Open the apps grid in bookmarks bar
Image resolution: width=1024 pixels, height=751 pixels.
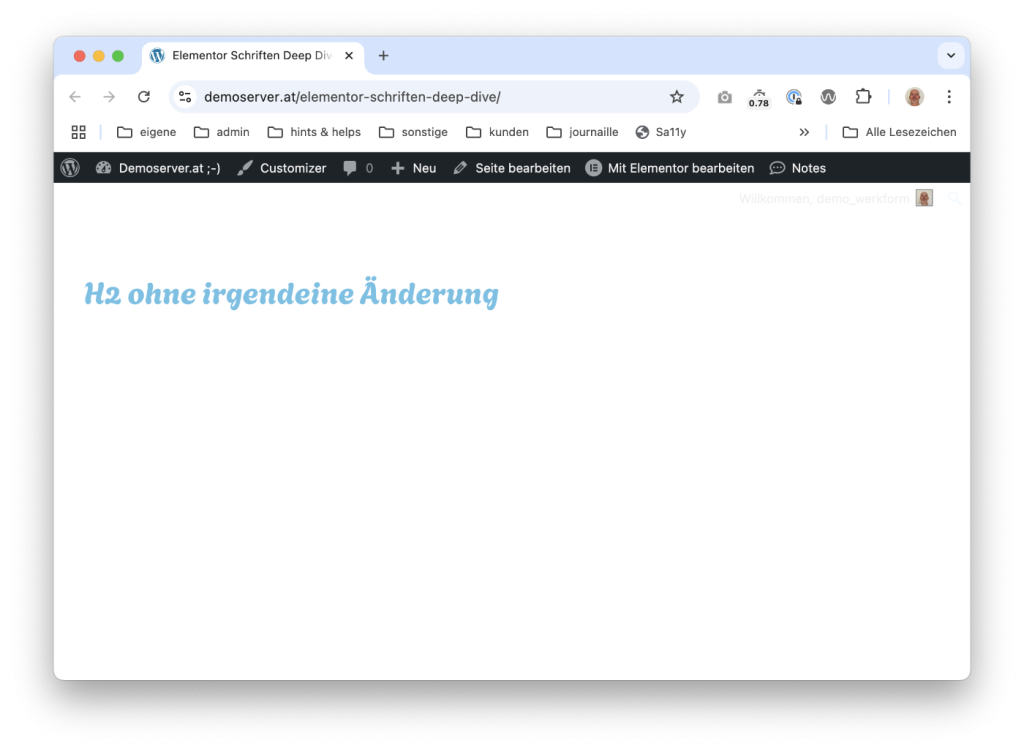pyautogui.click(x=79, y=132)
